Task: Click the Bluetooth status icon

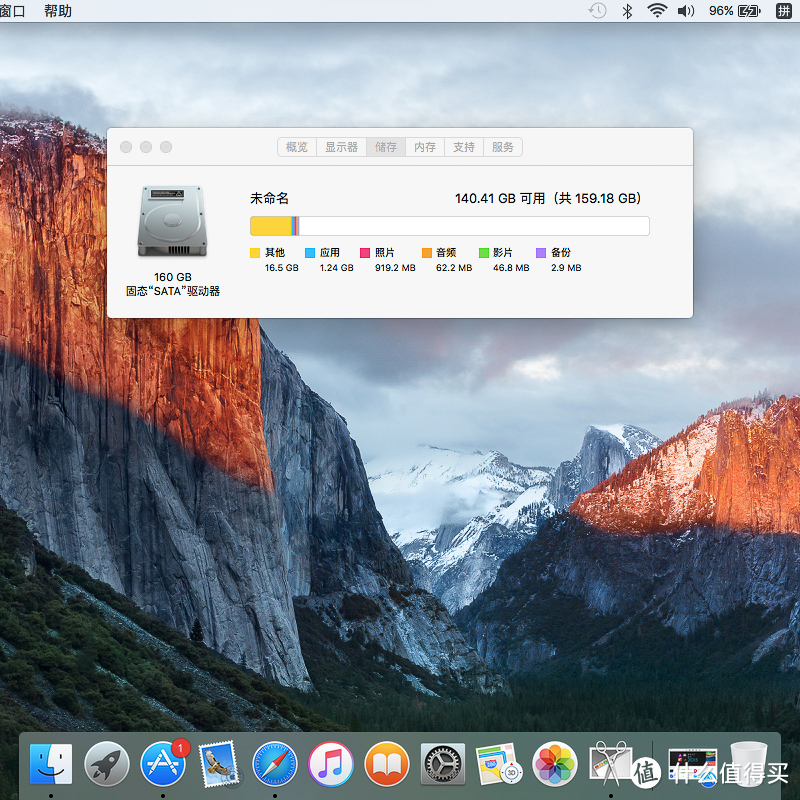Action: 626,11
